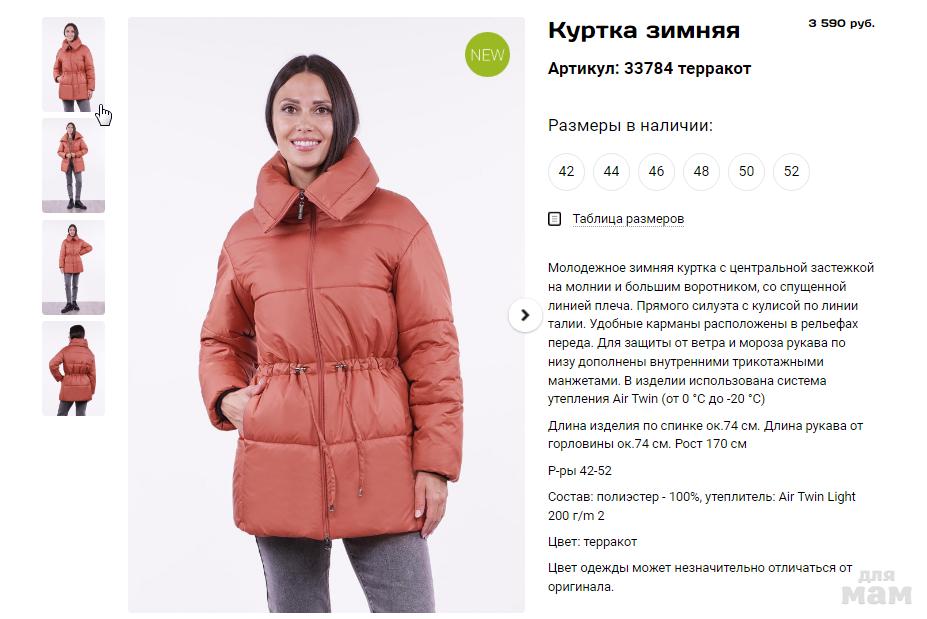Select size 44
The image size is (927, 619).
click(x=611, y=171)
